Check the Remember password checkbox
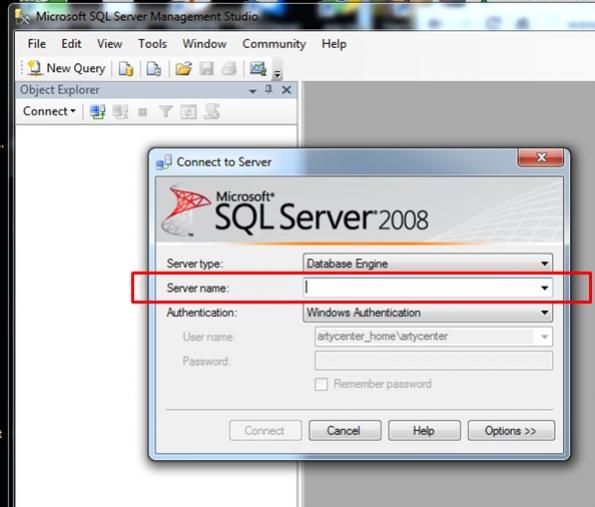 pyautogui.click(x=321, y=384)
